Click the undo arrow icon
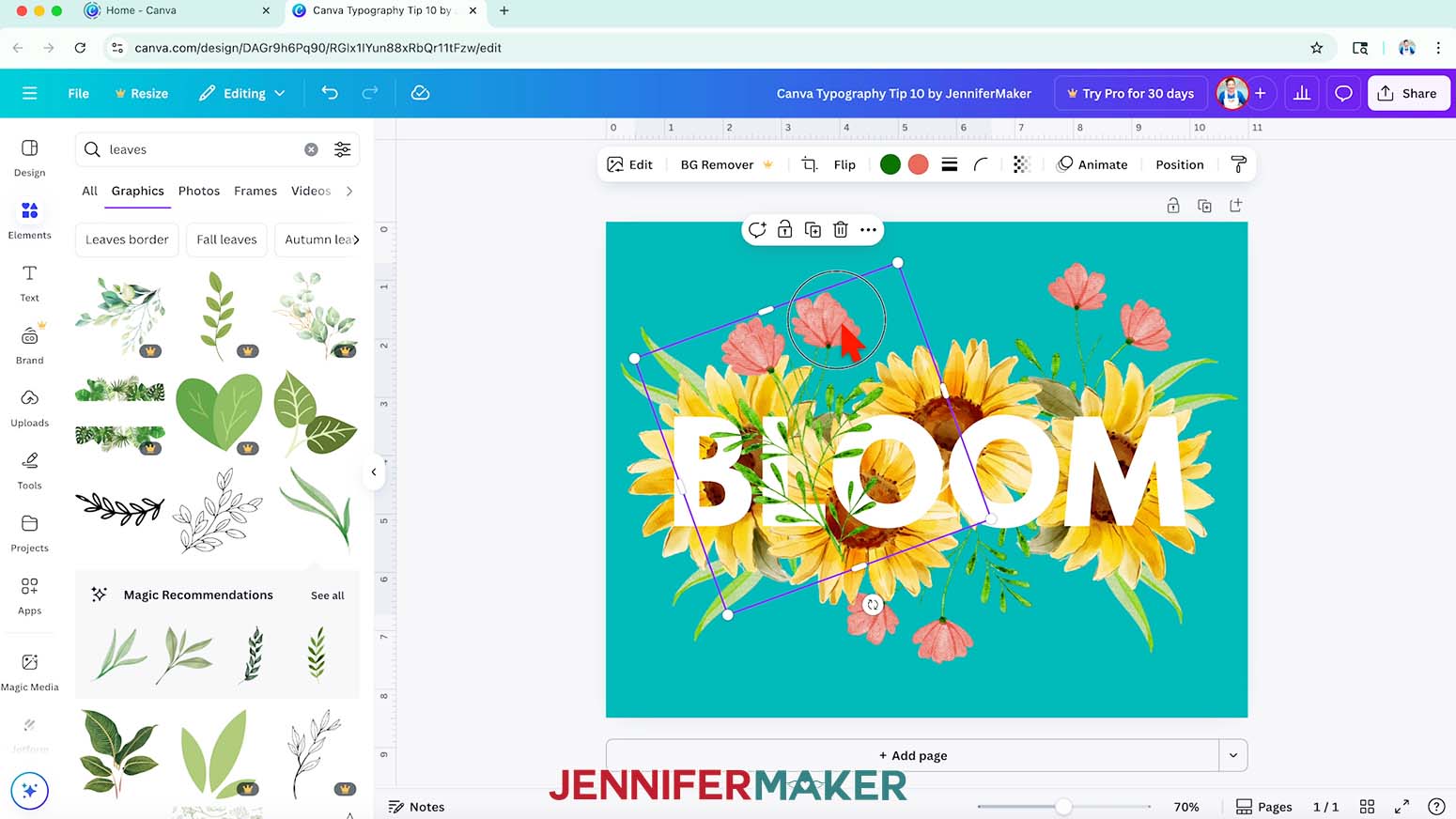The width and height of the screenshot is (1456, 819). (x=330, y=93)
